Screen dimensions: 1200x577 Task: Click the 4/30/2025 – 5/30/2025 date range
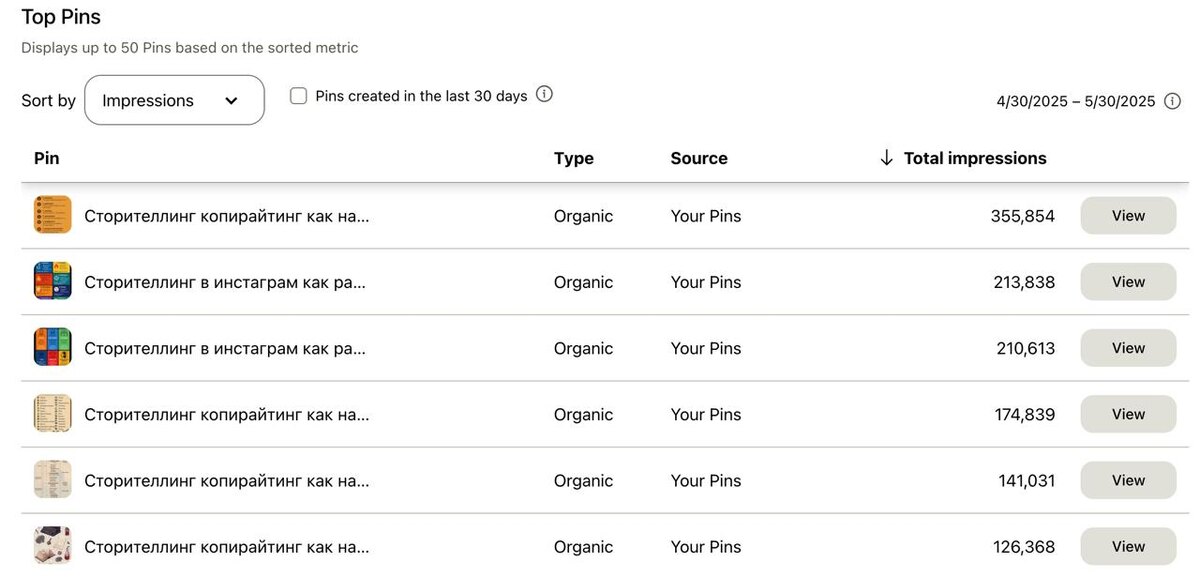(1075, 101)
